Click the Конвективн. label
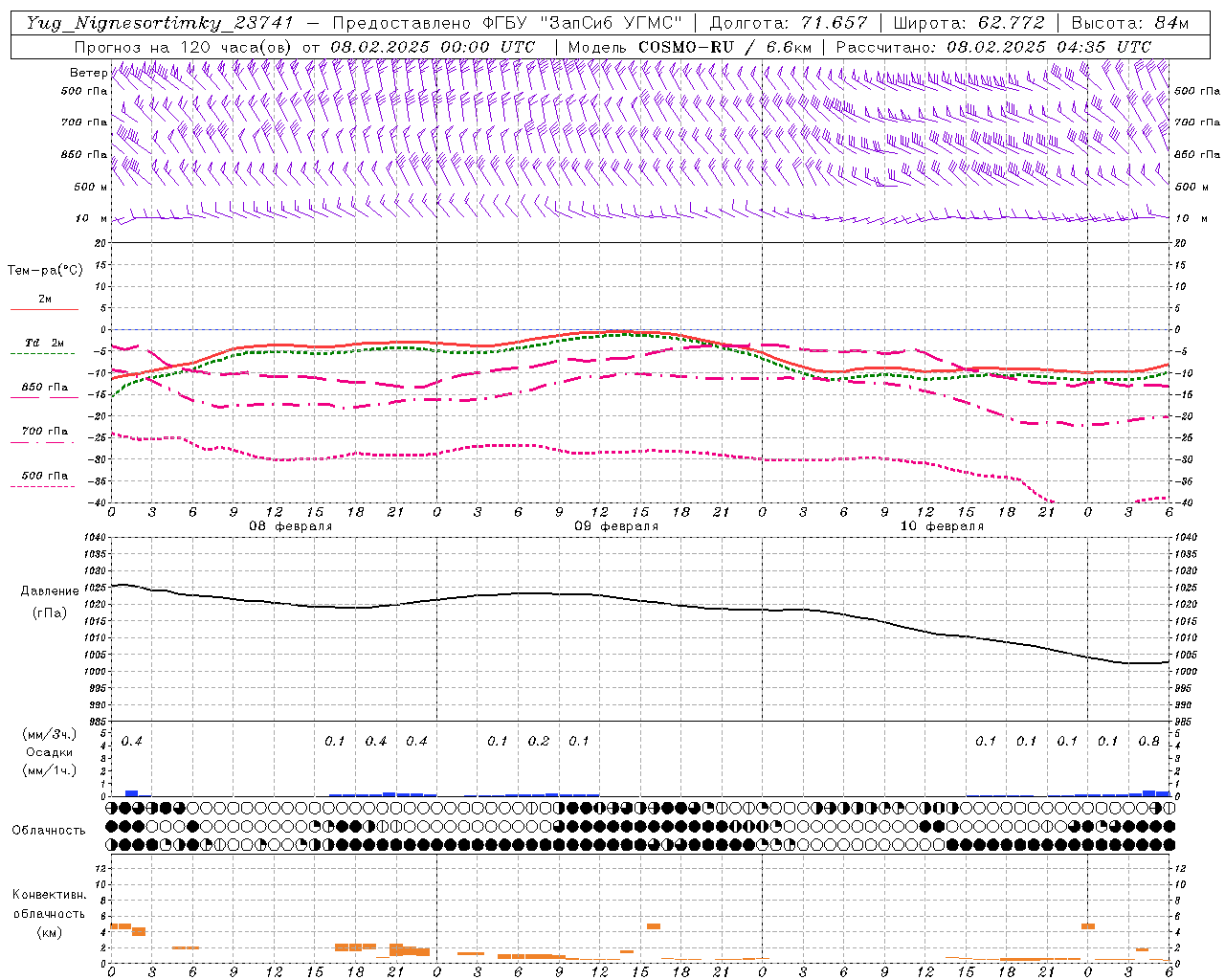1225x980 pixels. pyautogui.click(x=49, y=895)
